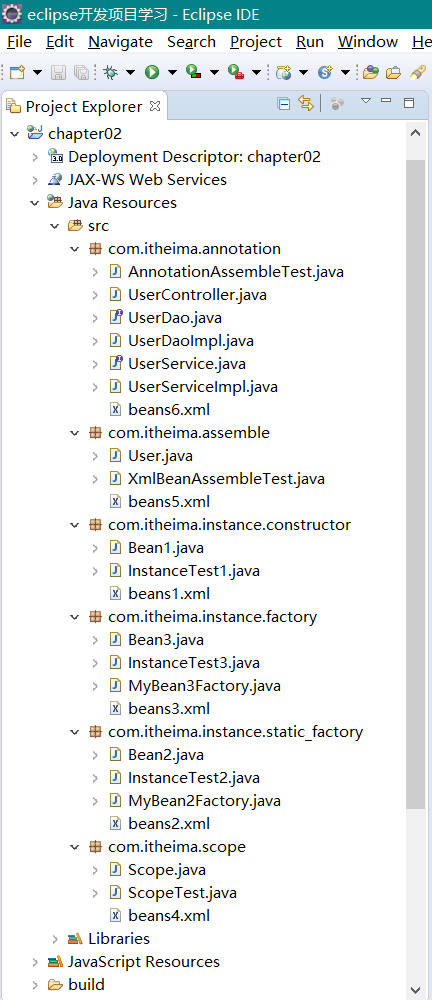Open the Edit menu
Image resolution: width=432 pixels, height=1000 pixels.
(x=60, y=42)
